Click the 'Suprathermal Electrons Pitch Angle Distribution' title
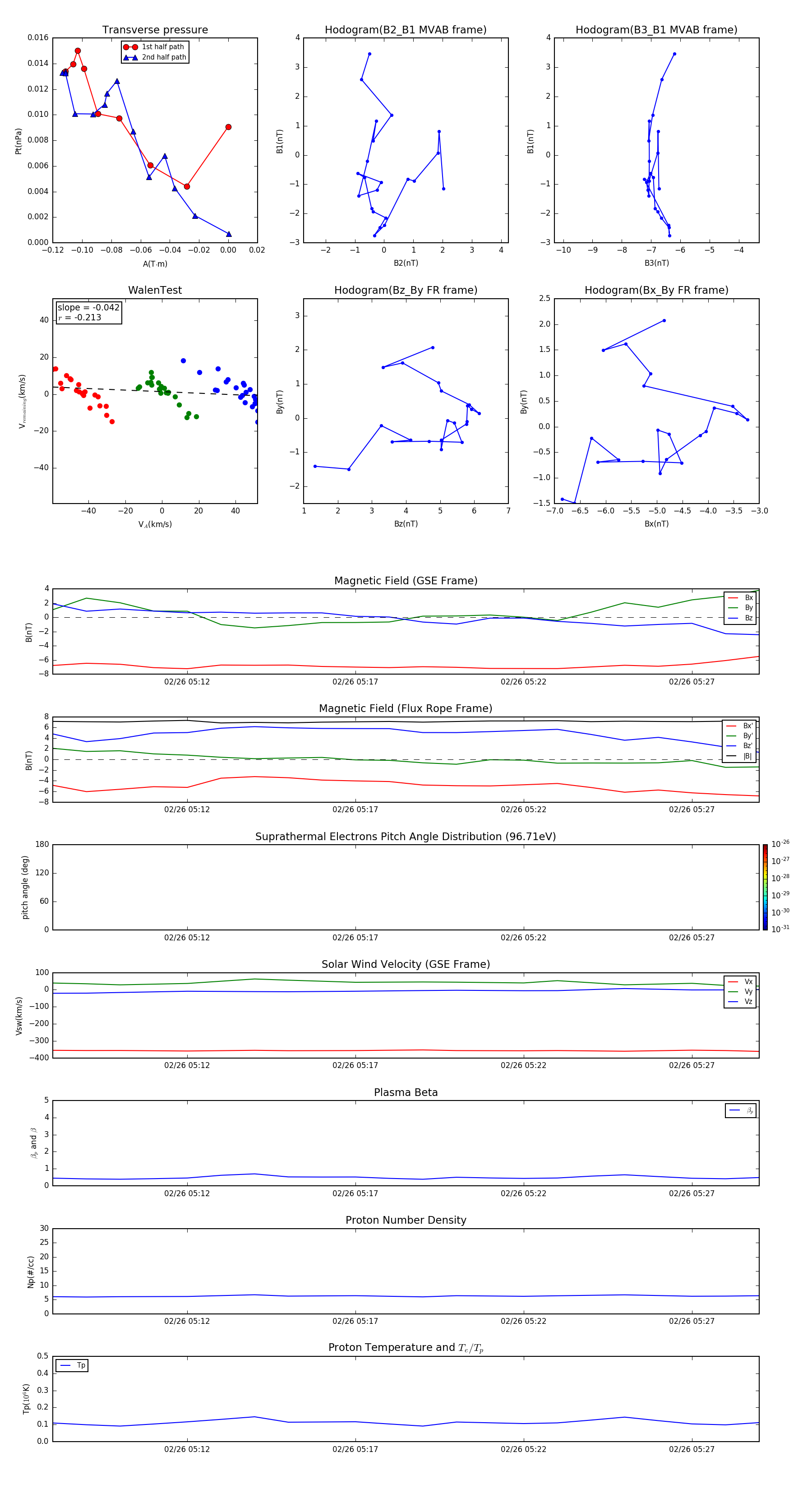 (x=406, y=837)
